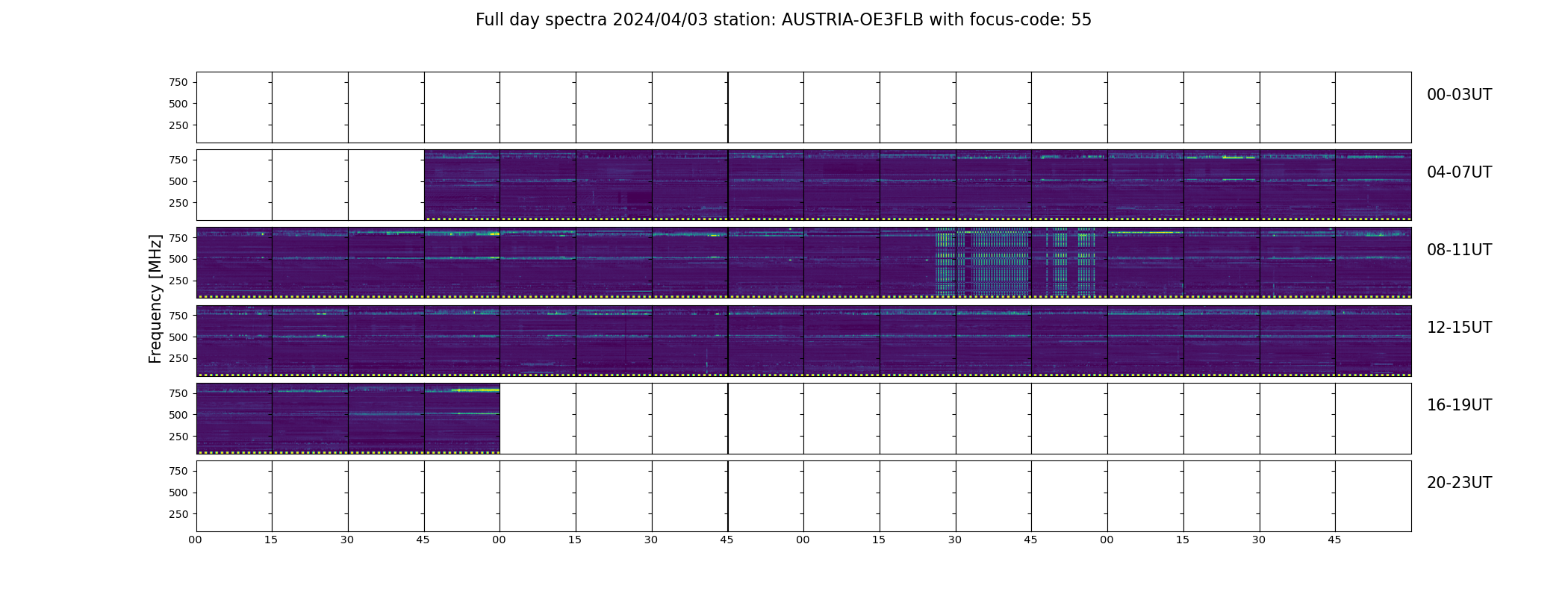The height and width of the screenshot is (597, 1568).
Task: Click the 750 tick of the 12-15UT row
Action: click(178, 316)
